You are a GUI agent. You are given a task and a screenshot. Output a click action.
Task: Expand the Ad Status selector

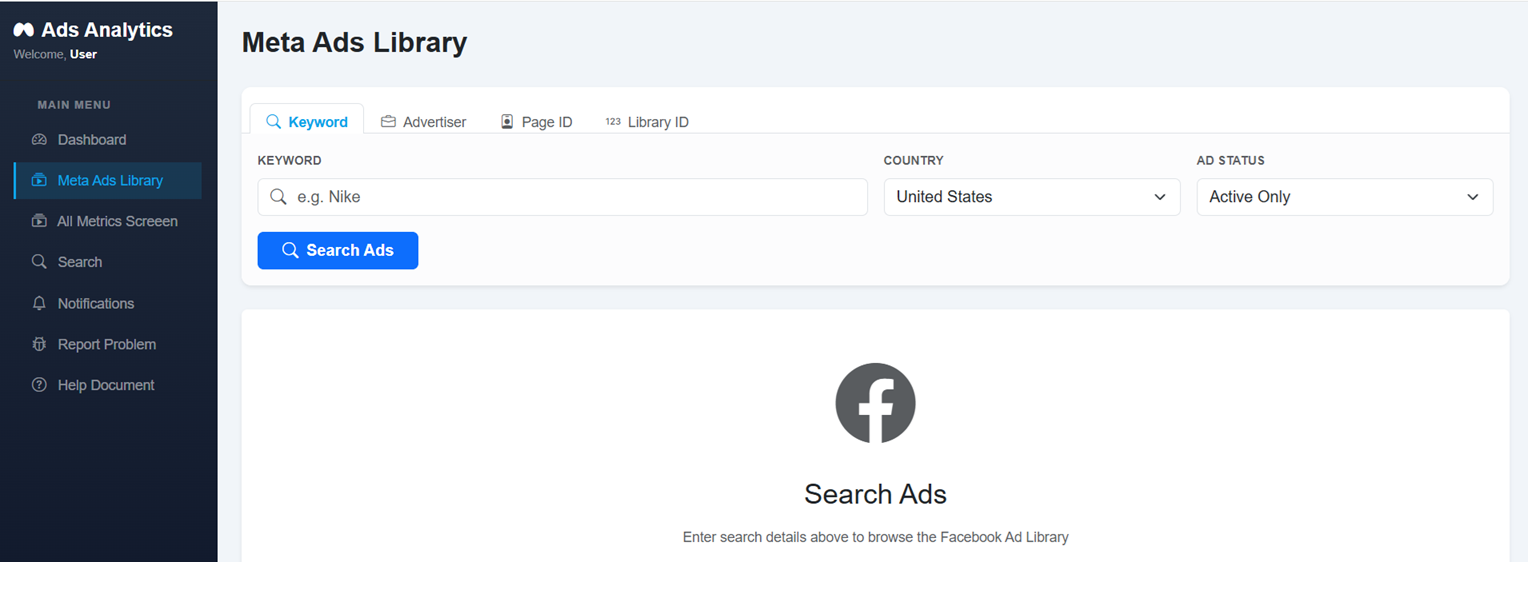coord(1344,197)
